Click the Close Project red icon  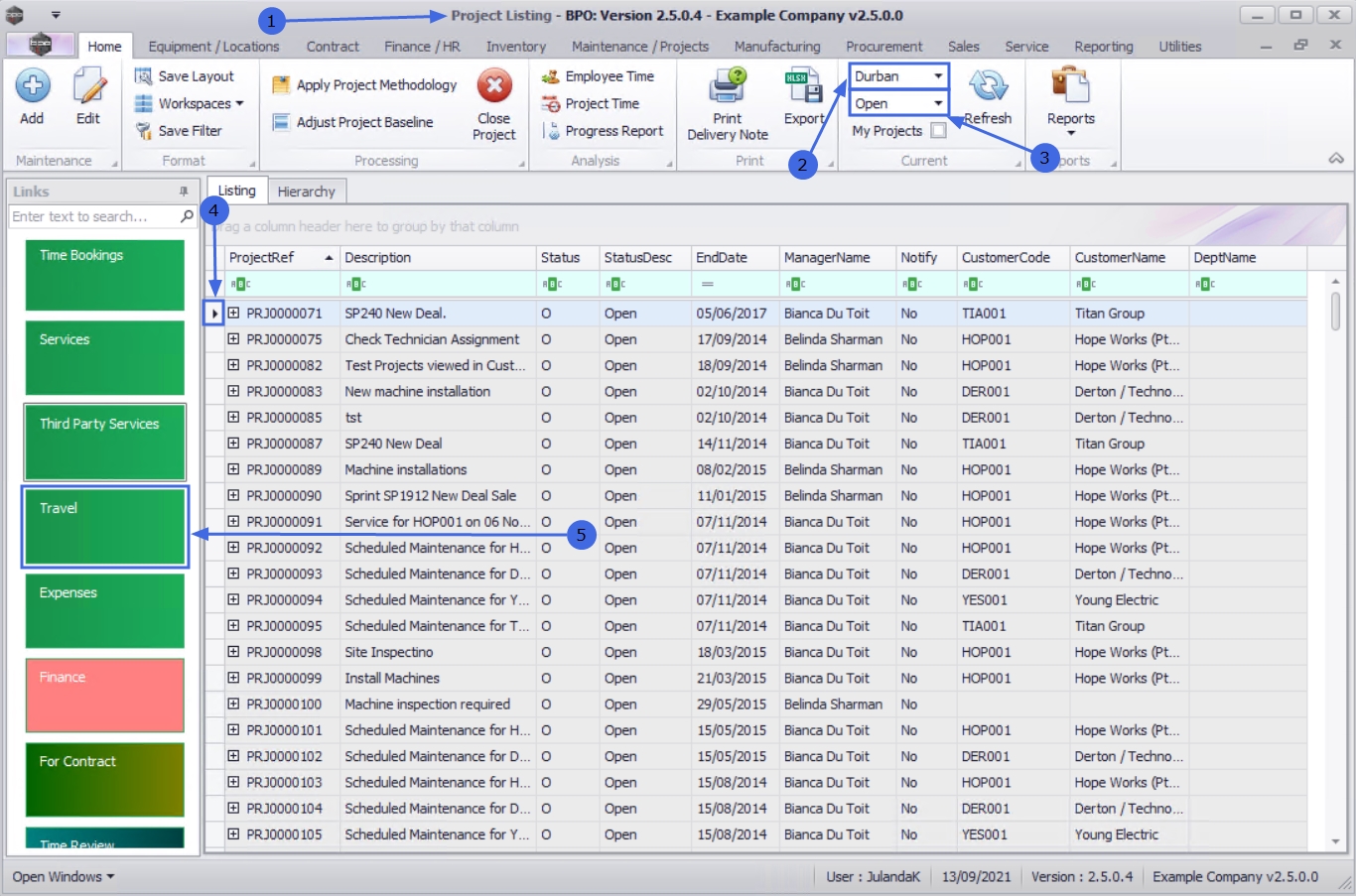[x=493, y=86]
